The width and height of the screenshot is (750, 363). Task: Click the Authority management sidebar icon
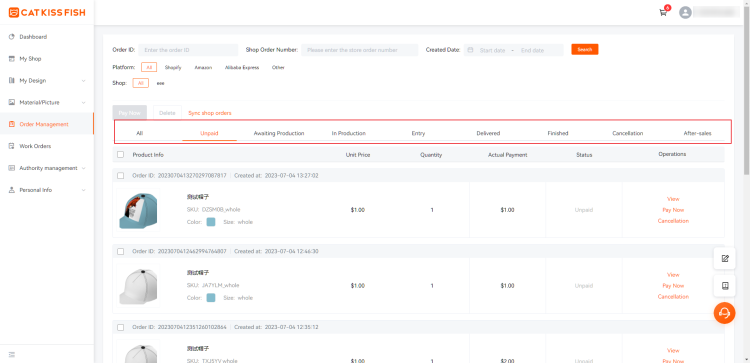12,168
